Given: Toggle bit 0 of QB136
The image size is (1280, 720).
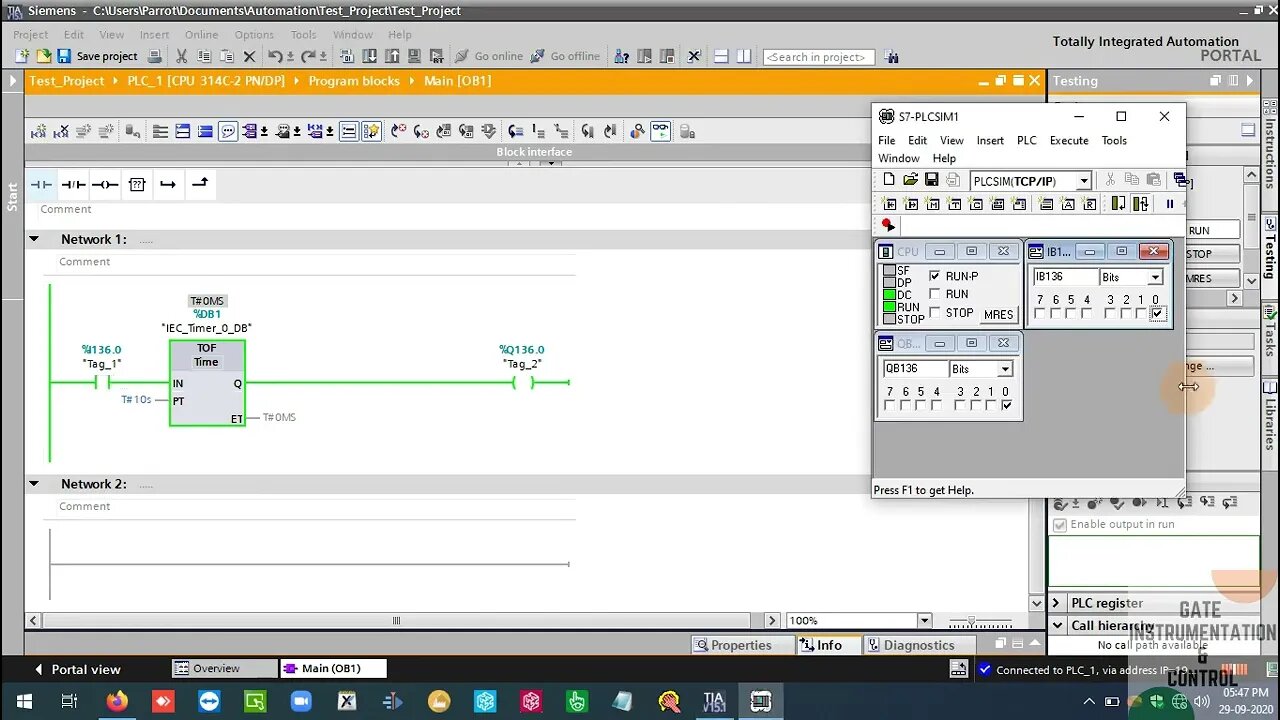Looking at the screenshot, I should coord(1006,405).
